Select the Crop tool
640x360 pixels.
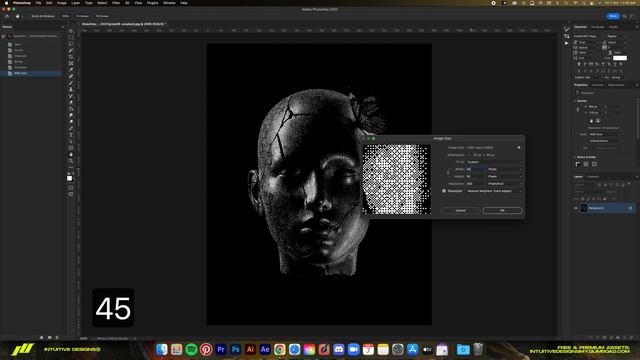[71, 57]
